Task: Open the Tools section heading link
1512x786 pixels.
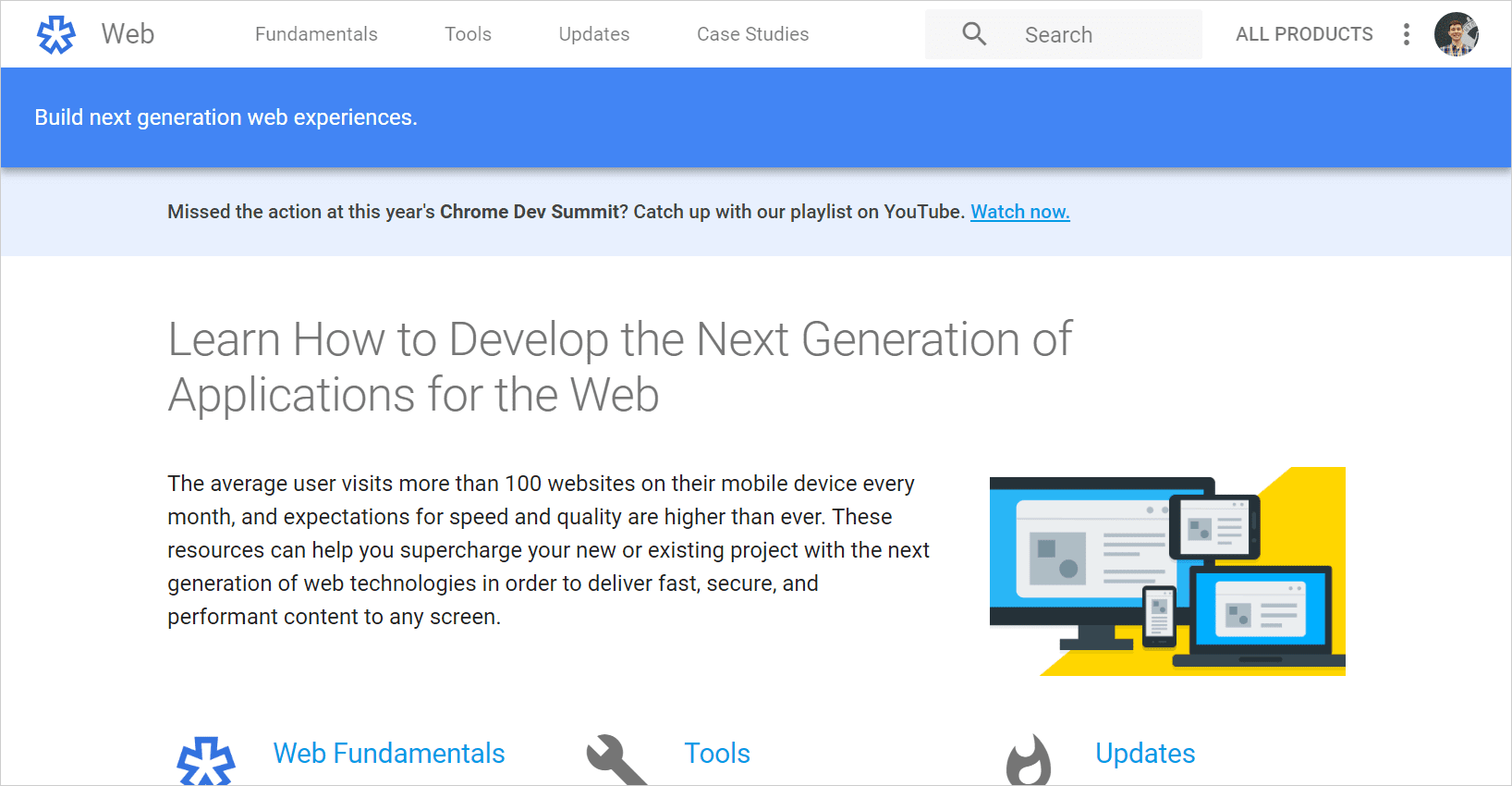Action: [717, 754]
